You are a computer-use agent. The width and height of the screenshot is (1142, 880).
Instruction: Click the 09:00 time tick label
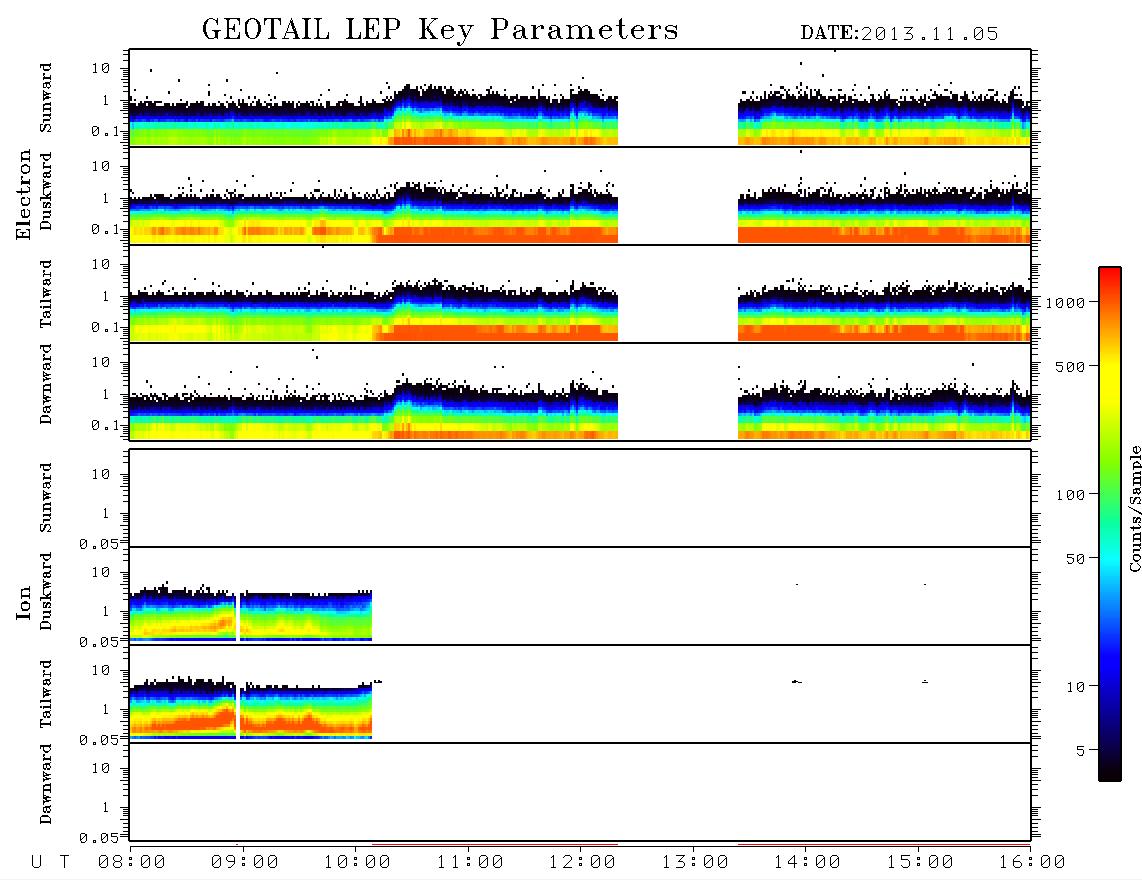(x=245, y=862)
